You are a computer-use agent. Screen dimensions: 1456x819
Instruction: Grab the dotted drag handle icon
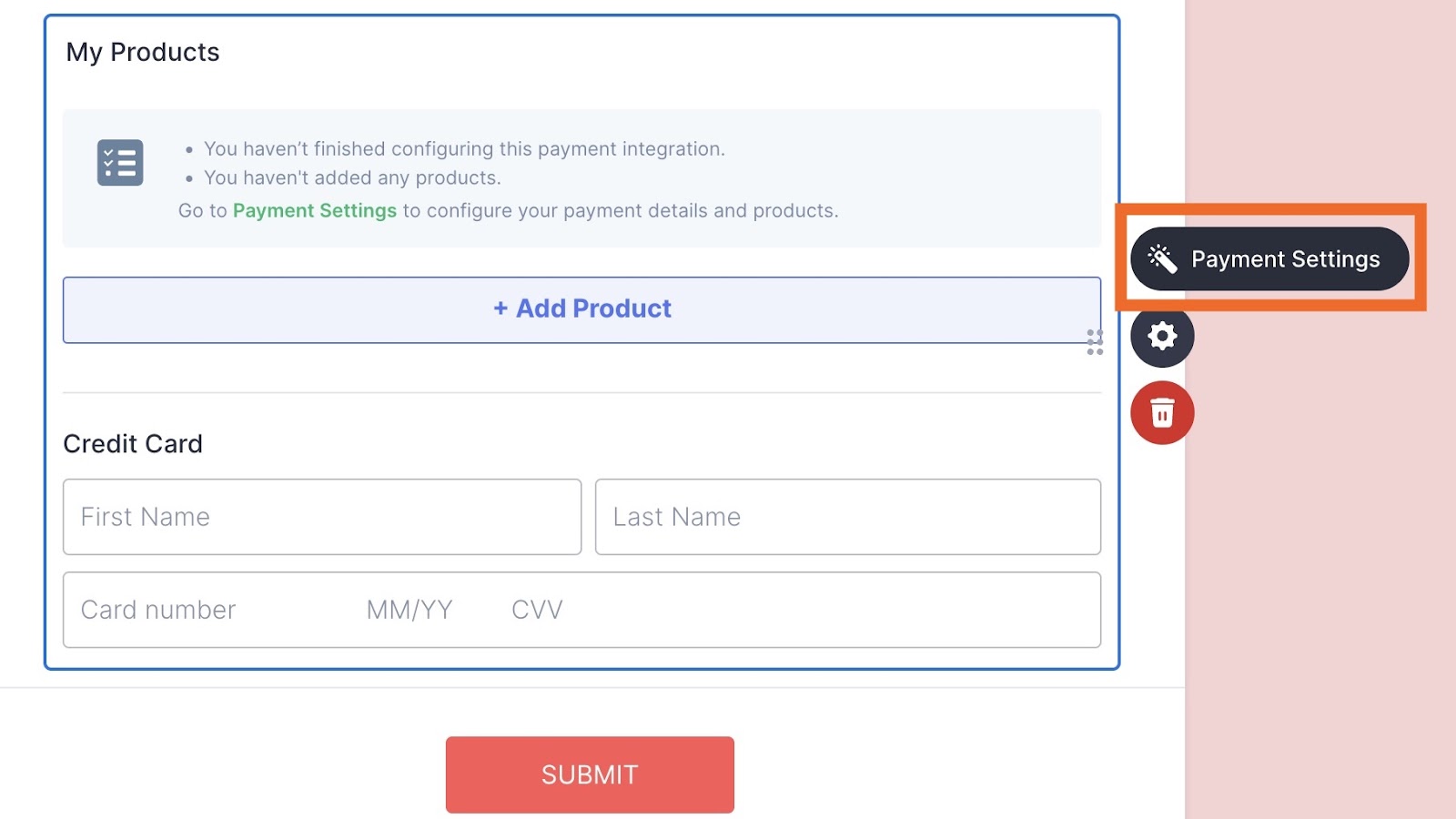click(1095, 342)
